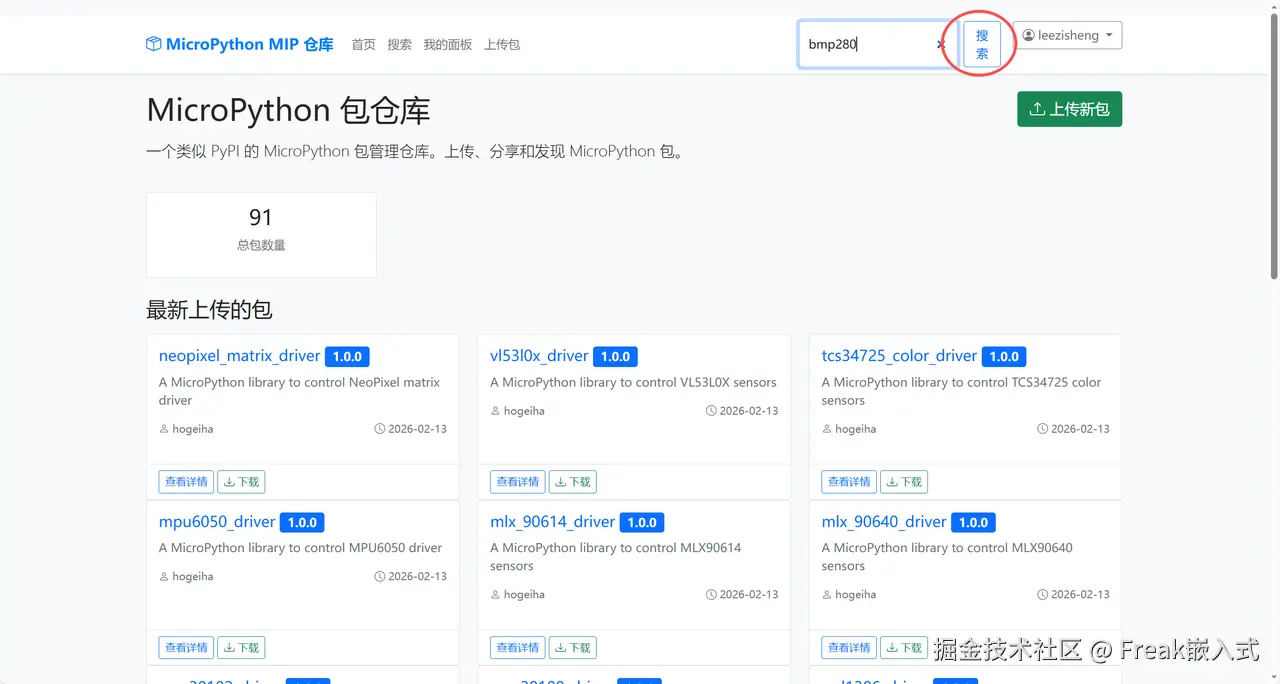The image size is (1280, 684).
Task: Open the 搜索 nav item in the top bar
Action: pyautogui.click(x=399, y=44)
